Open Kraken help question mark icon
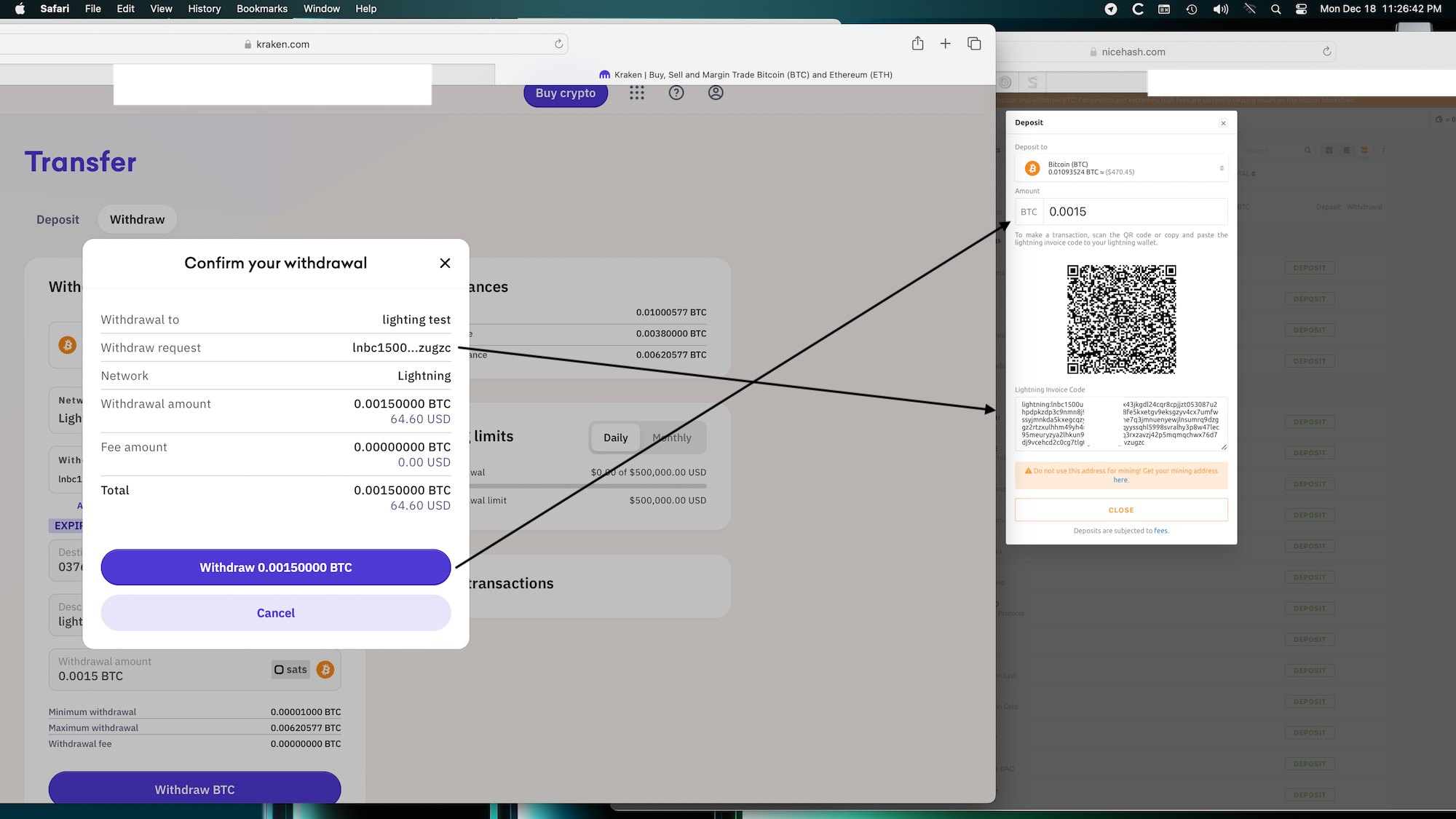This screenshot has height=819, width=1456. click(676, 92)
